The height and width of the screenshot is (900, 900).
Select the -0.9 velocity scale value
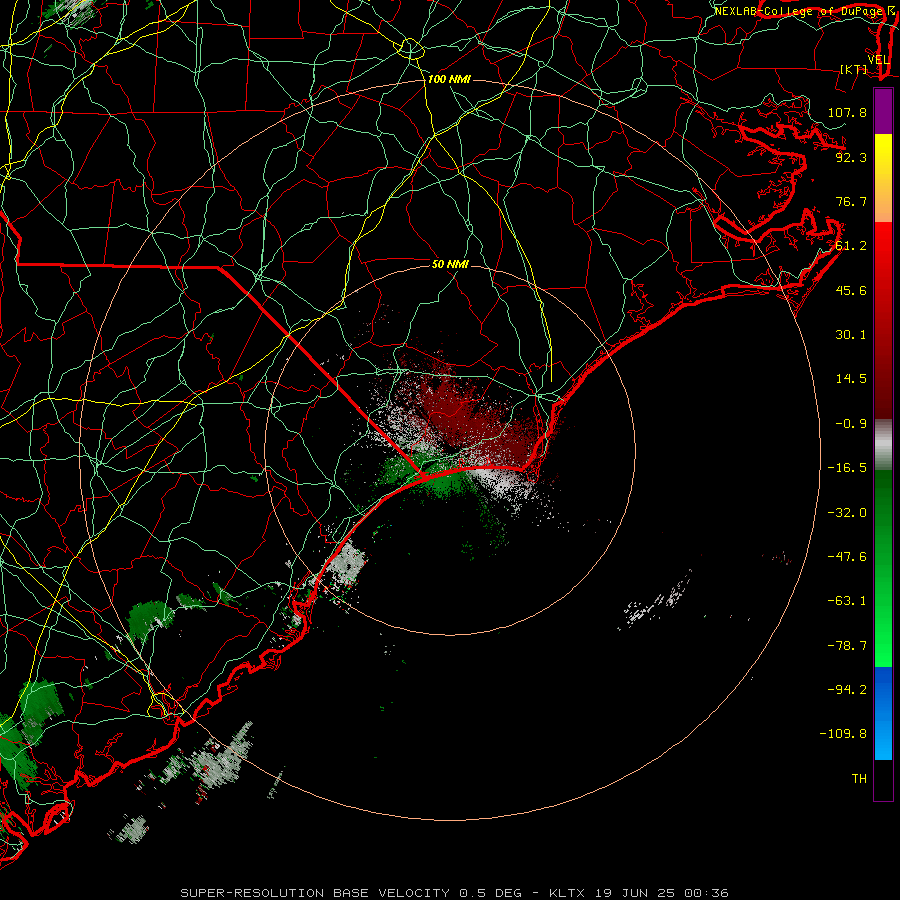[x=851, y=424]
